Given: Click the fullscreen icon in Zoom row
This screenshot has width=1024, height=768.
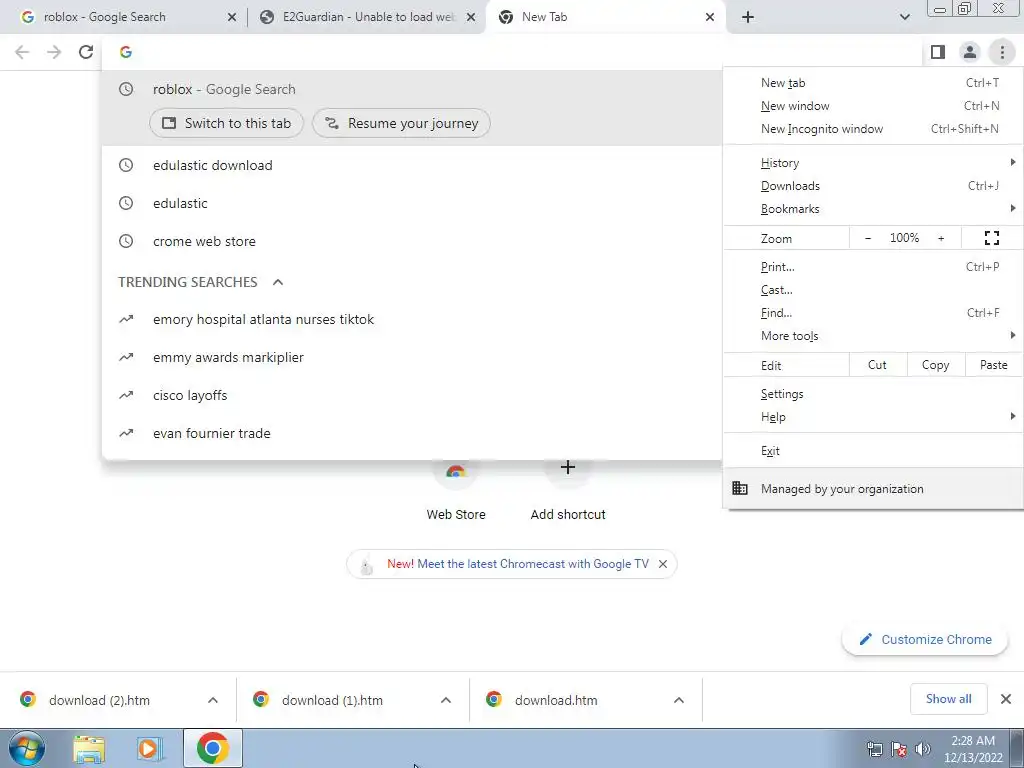Looking at the screenshot, I should point(991,238).
